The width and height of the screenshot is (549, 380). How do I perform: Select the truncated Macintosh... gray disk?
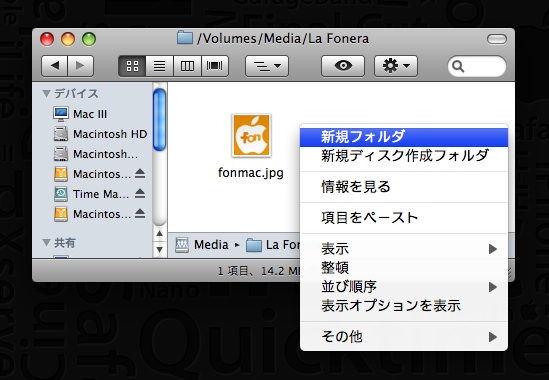point(105,154)
